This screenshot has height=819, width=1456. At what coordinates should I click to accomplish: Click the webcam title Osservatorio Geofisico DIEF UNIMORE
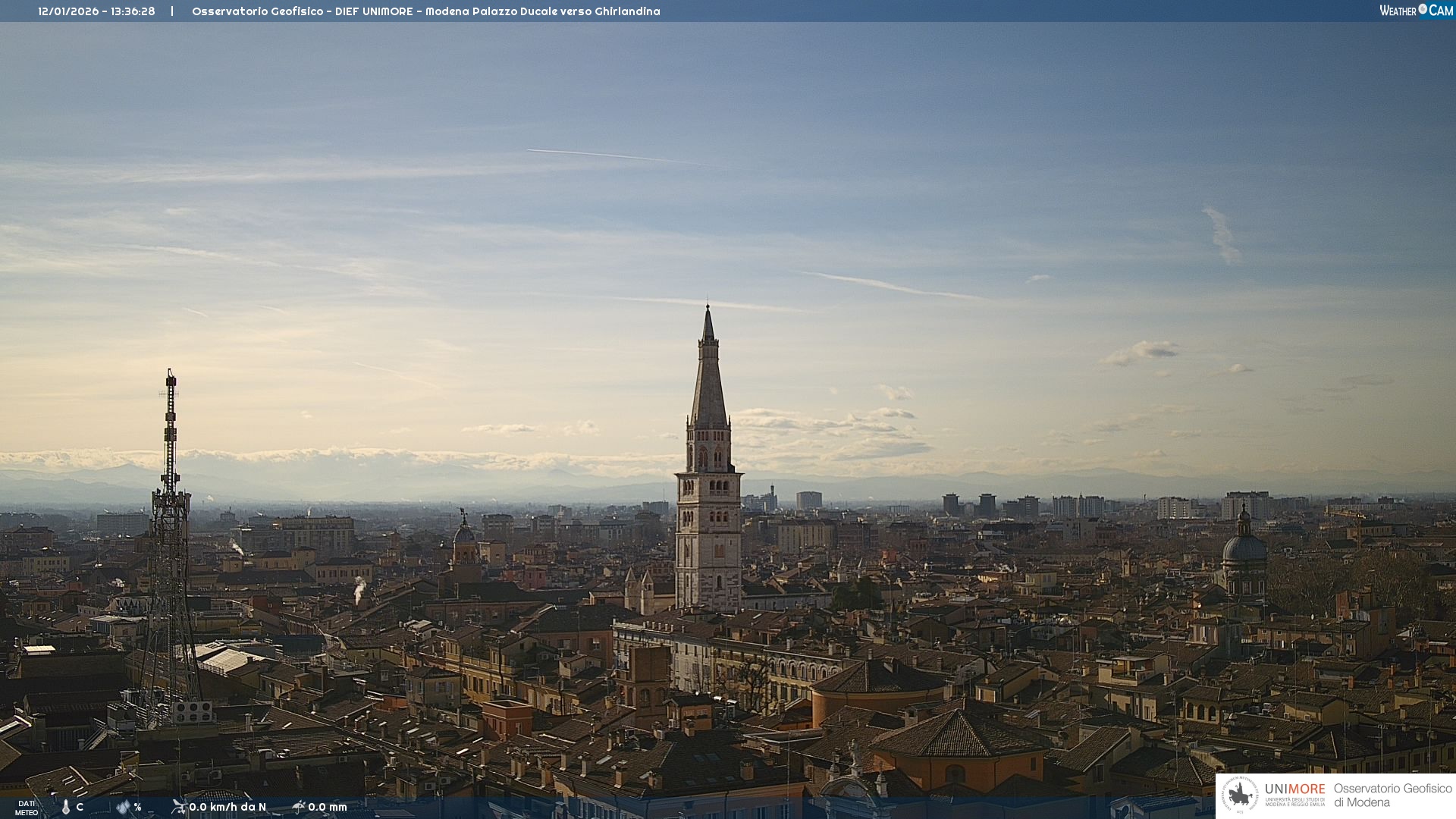[x=425, y=11]
